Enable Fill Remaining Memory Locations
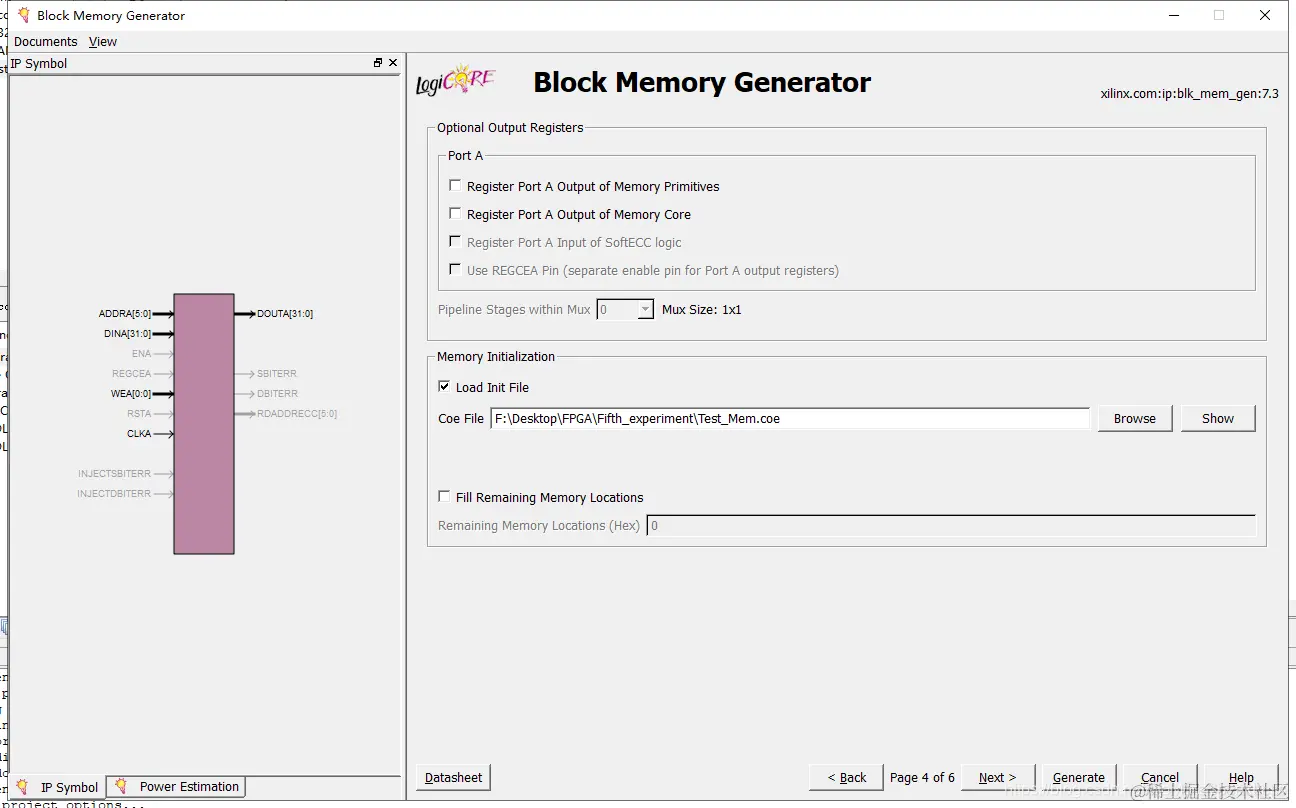This screenshot has width=1296, height=808. [x=445, y=497]
